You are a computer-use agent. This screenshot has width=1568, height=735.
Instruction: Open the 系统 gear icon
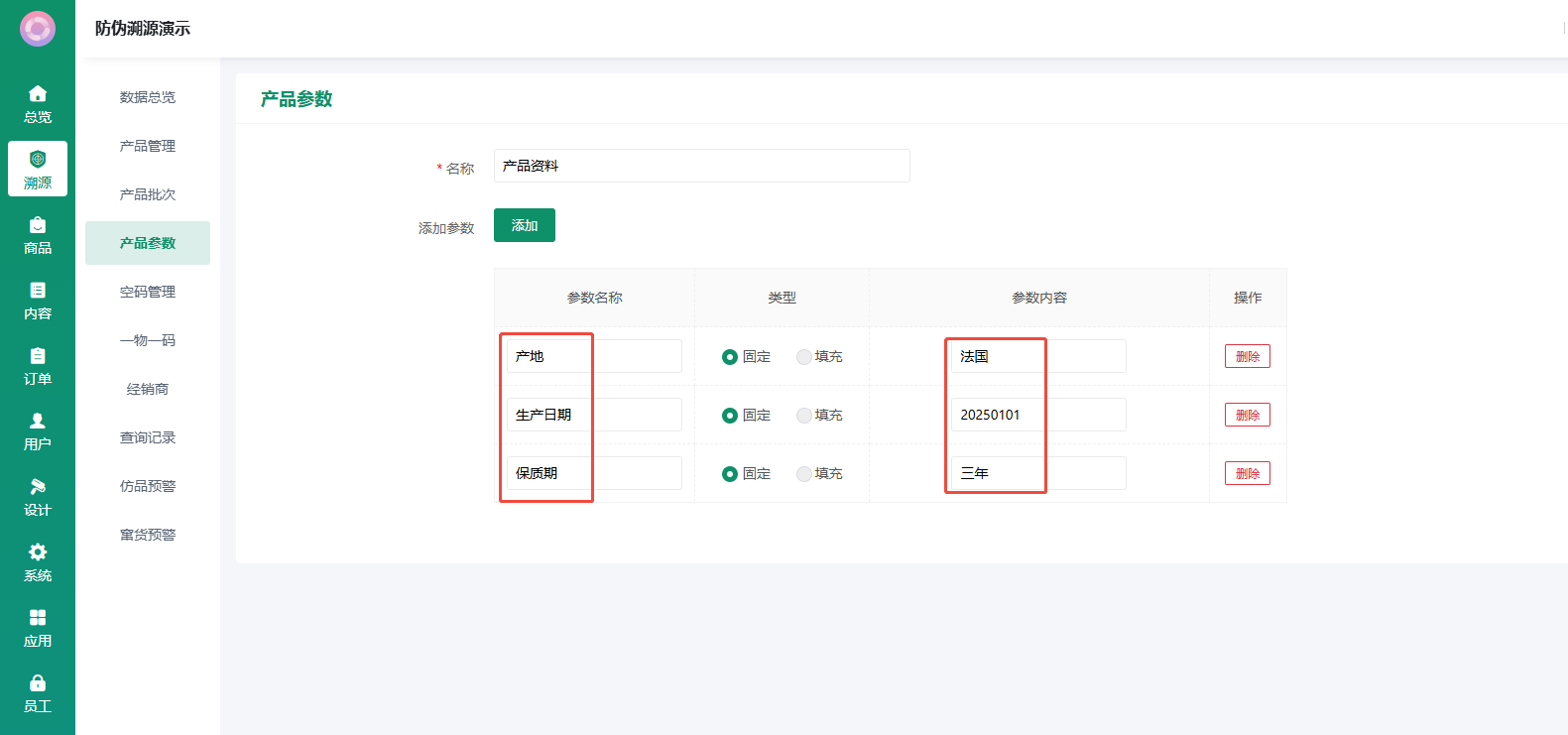pyautogui.click(x=38, y=552)
